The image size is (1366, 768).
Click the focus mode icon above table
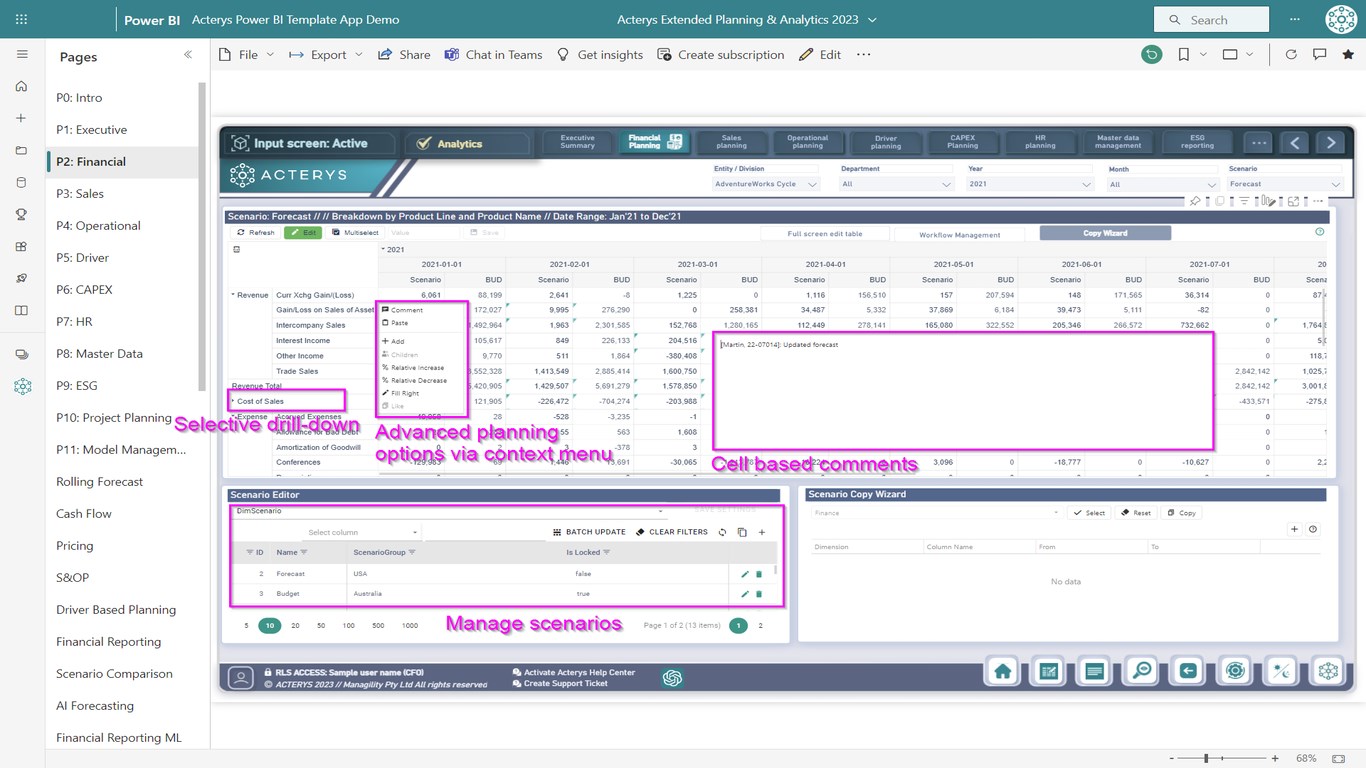[x=1293, y=202]
